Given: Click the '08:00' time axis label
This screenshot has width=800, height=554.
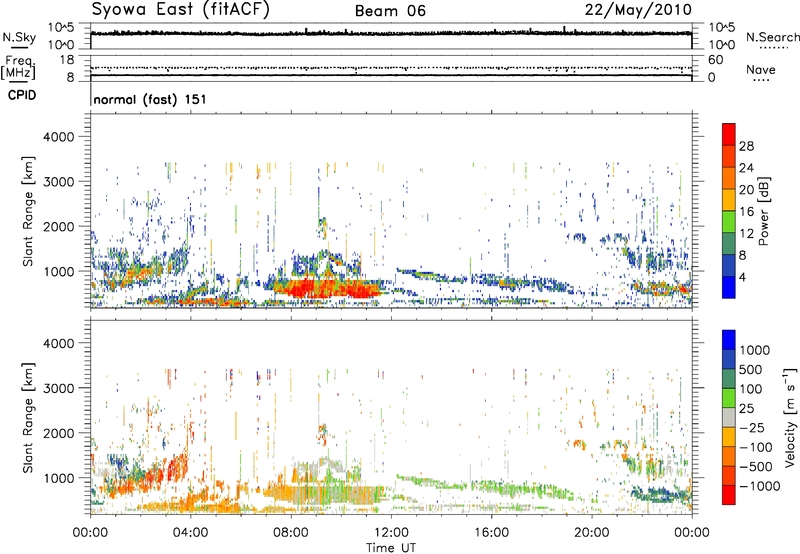Looking at the screenshot, I should pos(291,533).
